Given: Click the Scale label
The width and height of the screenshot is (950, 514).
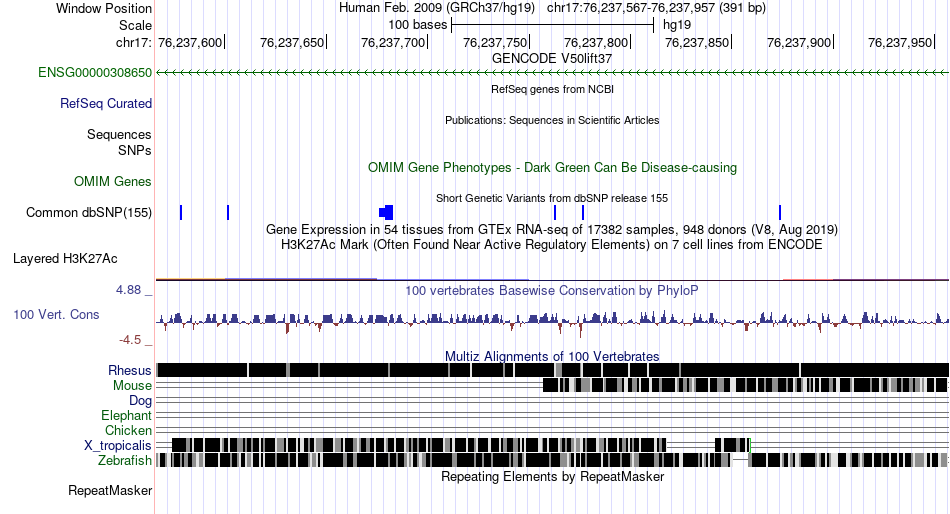Looking at the screenshot, I should (136, 25).
